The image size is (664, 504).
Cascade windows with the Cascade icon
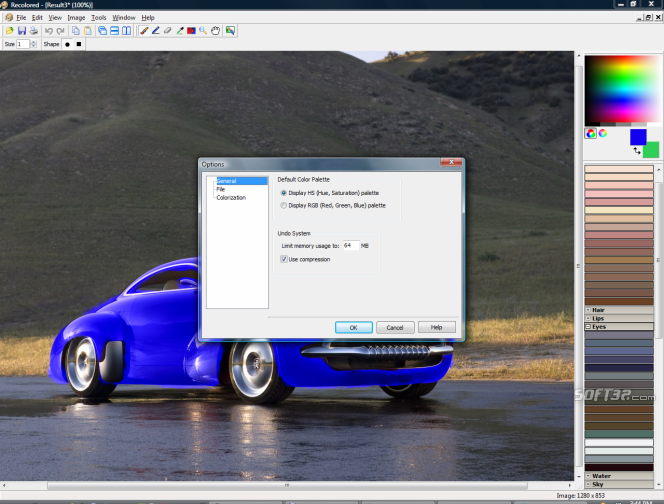(102, 30)
